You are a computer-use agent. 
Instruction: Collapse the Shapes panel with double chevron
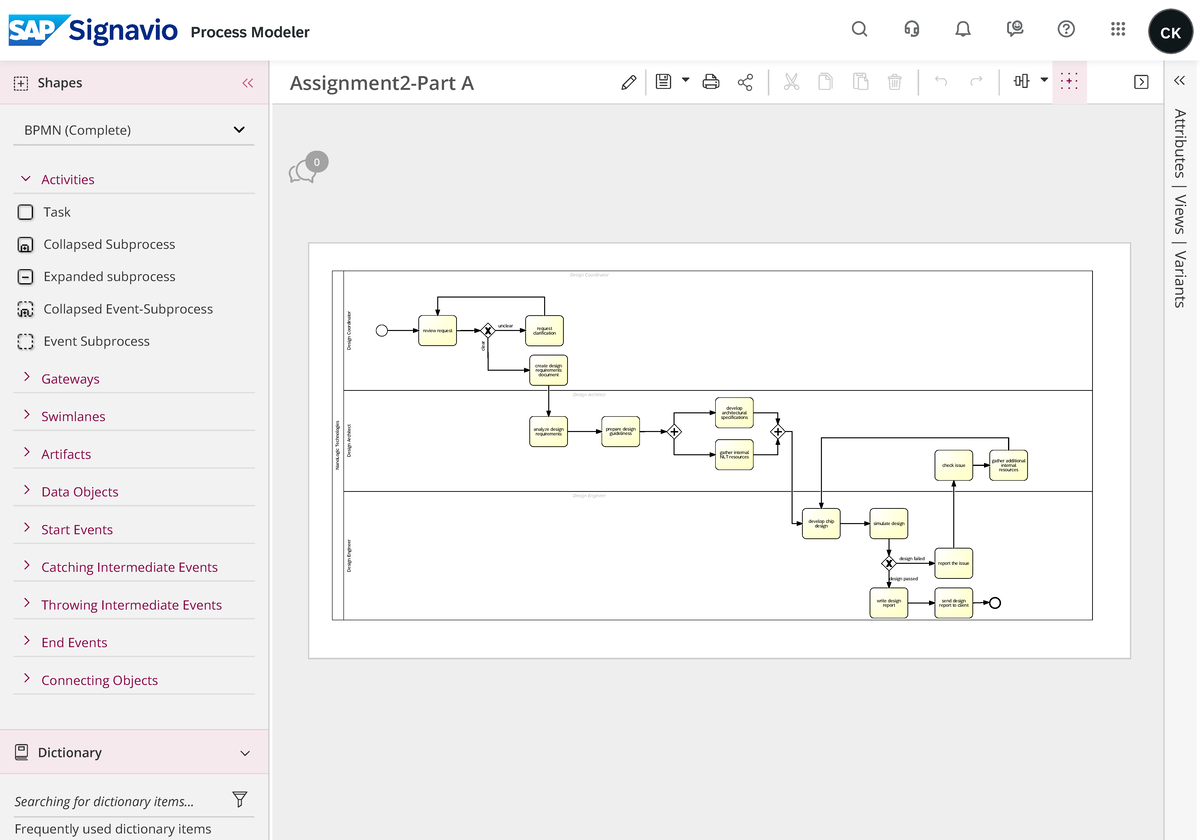(x=248, y=83)
